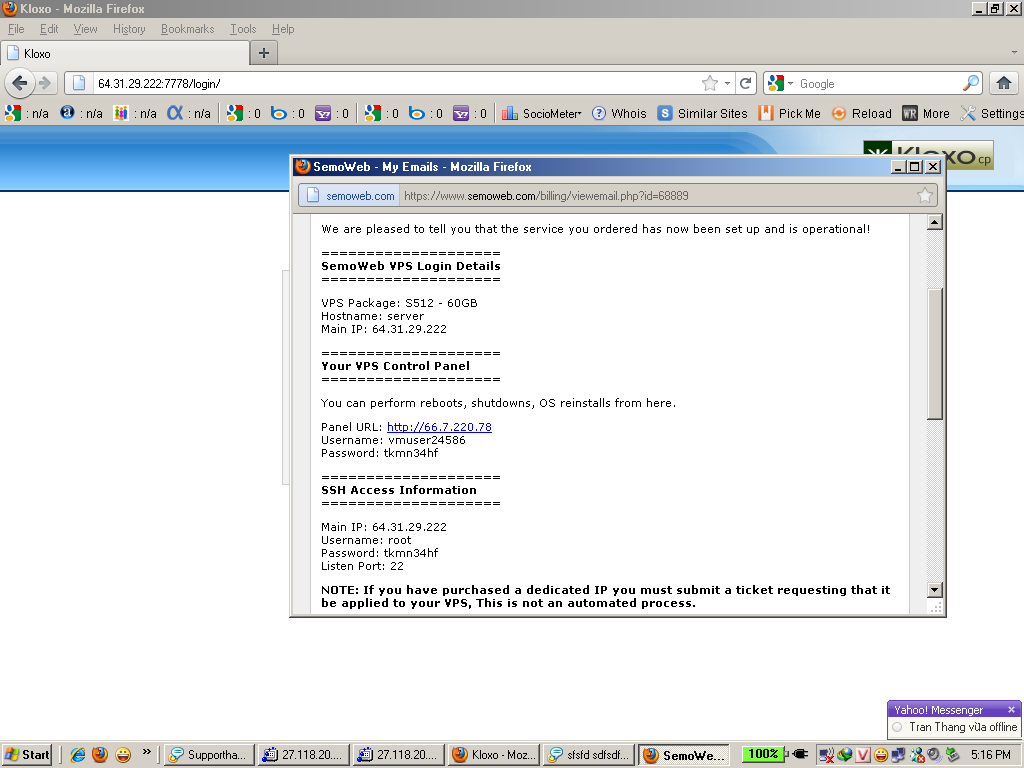
Task: Bookmark the Kloxo page with the star icon
Action: coord(709,83)
